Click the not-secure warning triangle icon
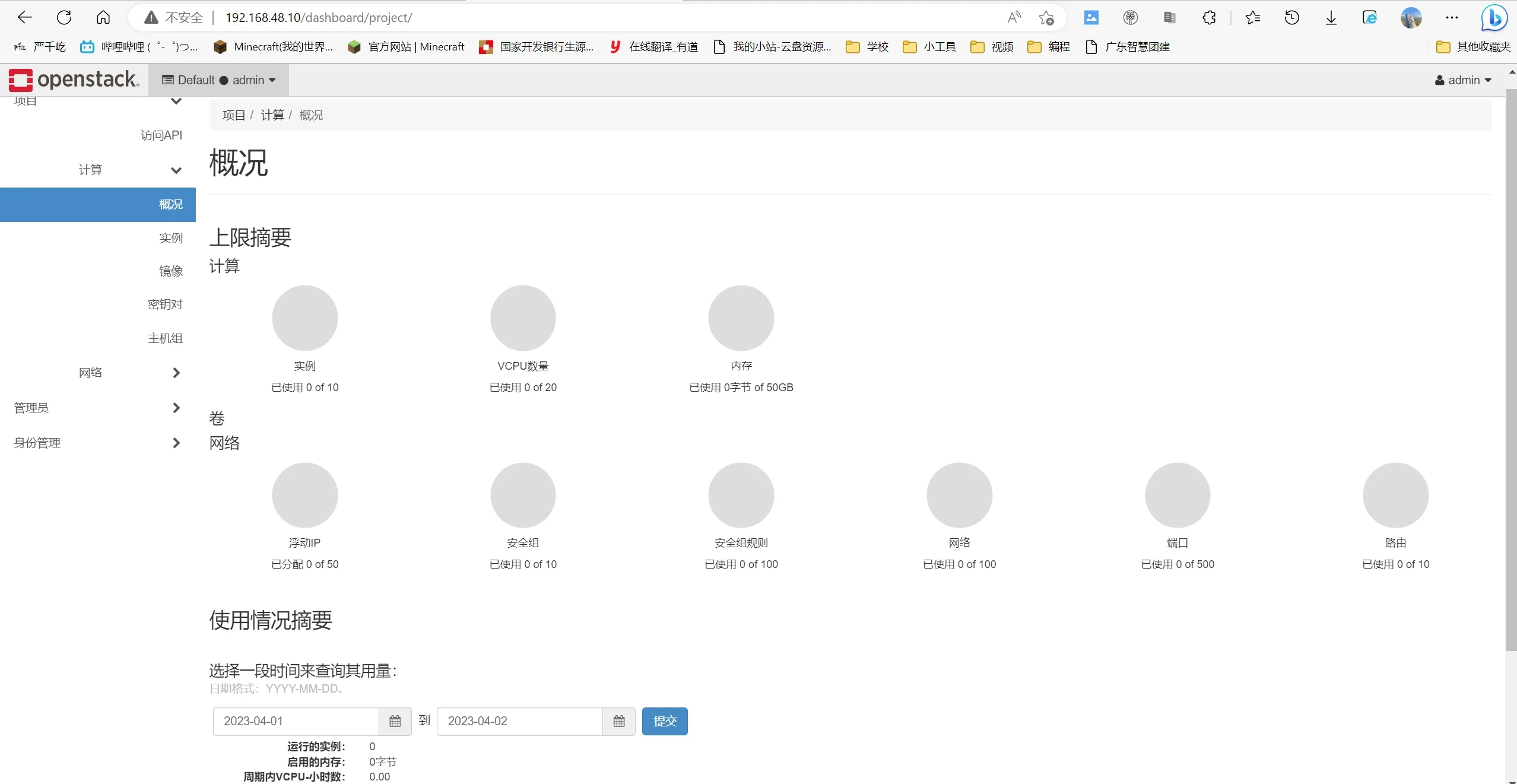The width and height of the screenshot is (1517, 784). pyautogui.click(x=151, y=18)
